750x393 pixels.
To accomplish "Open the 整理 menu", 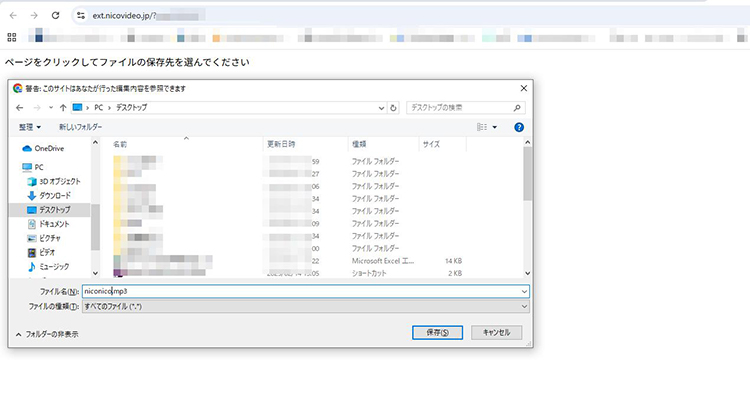I will pos(30,127).
